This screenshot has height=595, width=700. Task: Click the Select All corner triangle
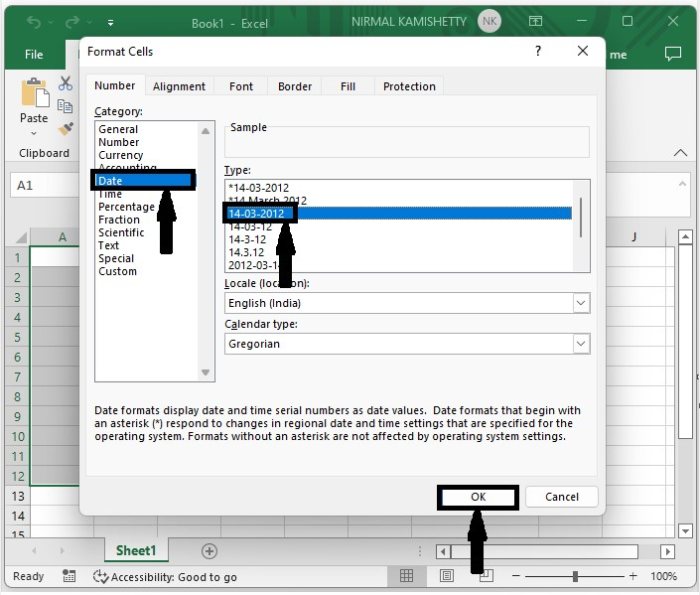point(20,237)
